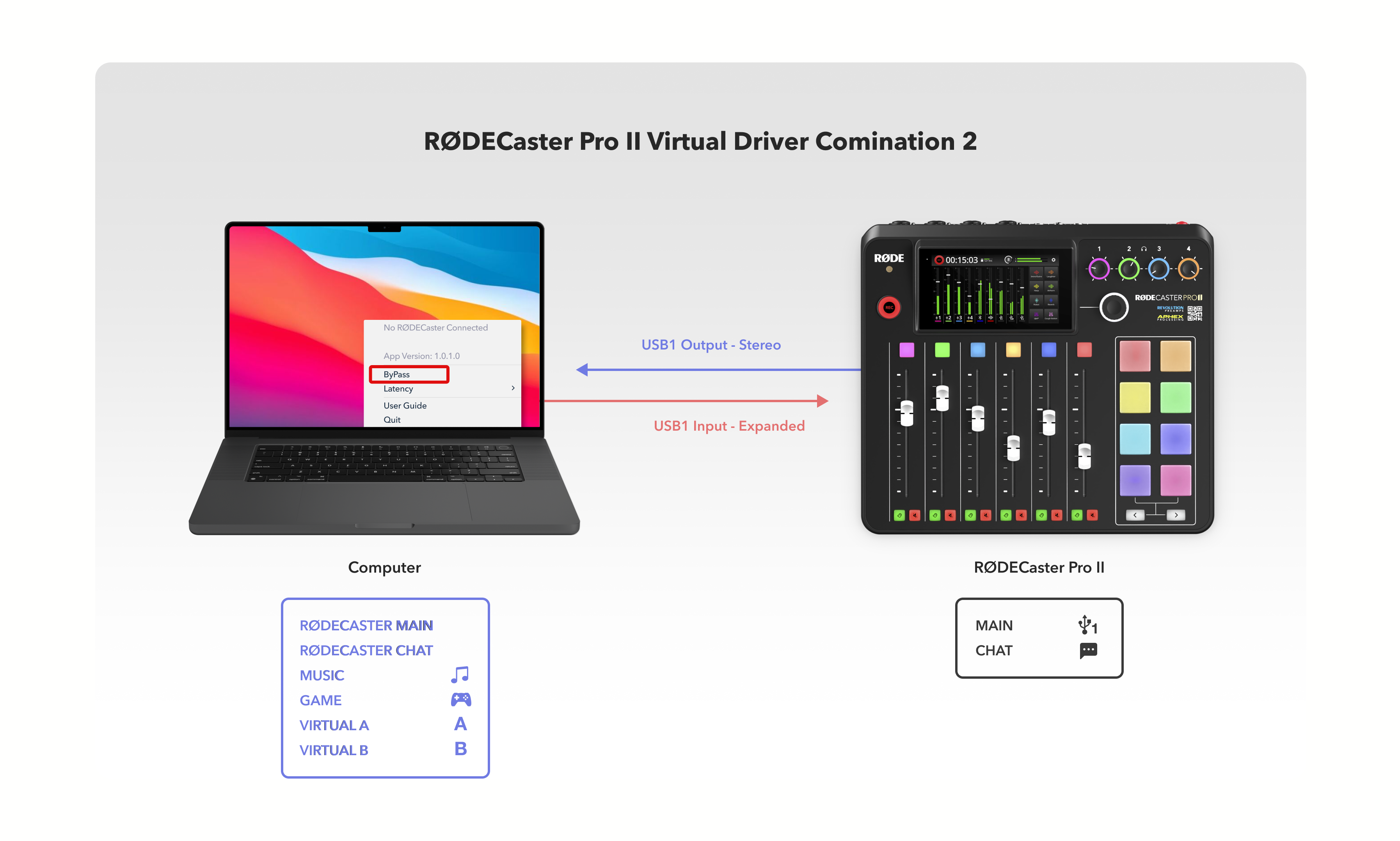This screenshot has height=841, width=1400.
Task: Click the magenta headphone 1 volume knob
Action: (1098, 269)
